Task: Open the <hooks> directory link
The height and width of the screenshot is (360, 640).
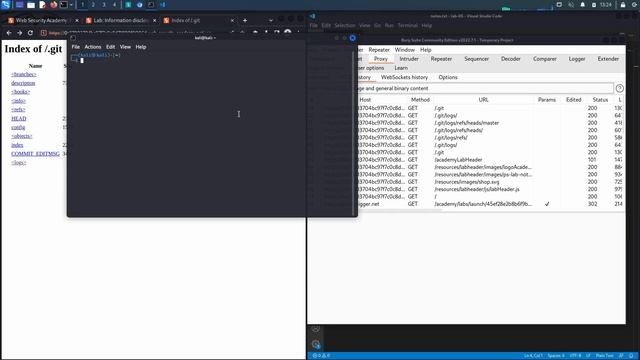Action: [21, 92]
